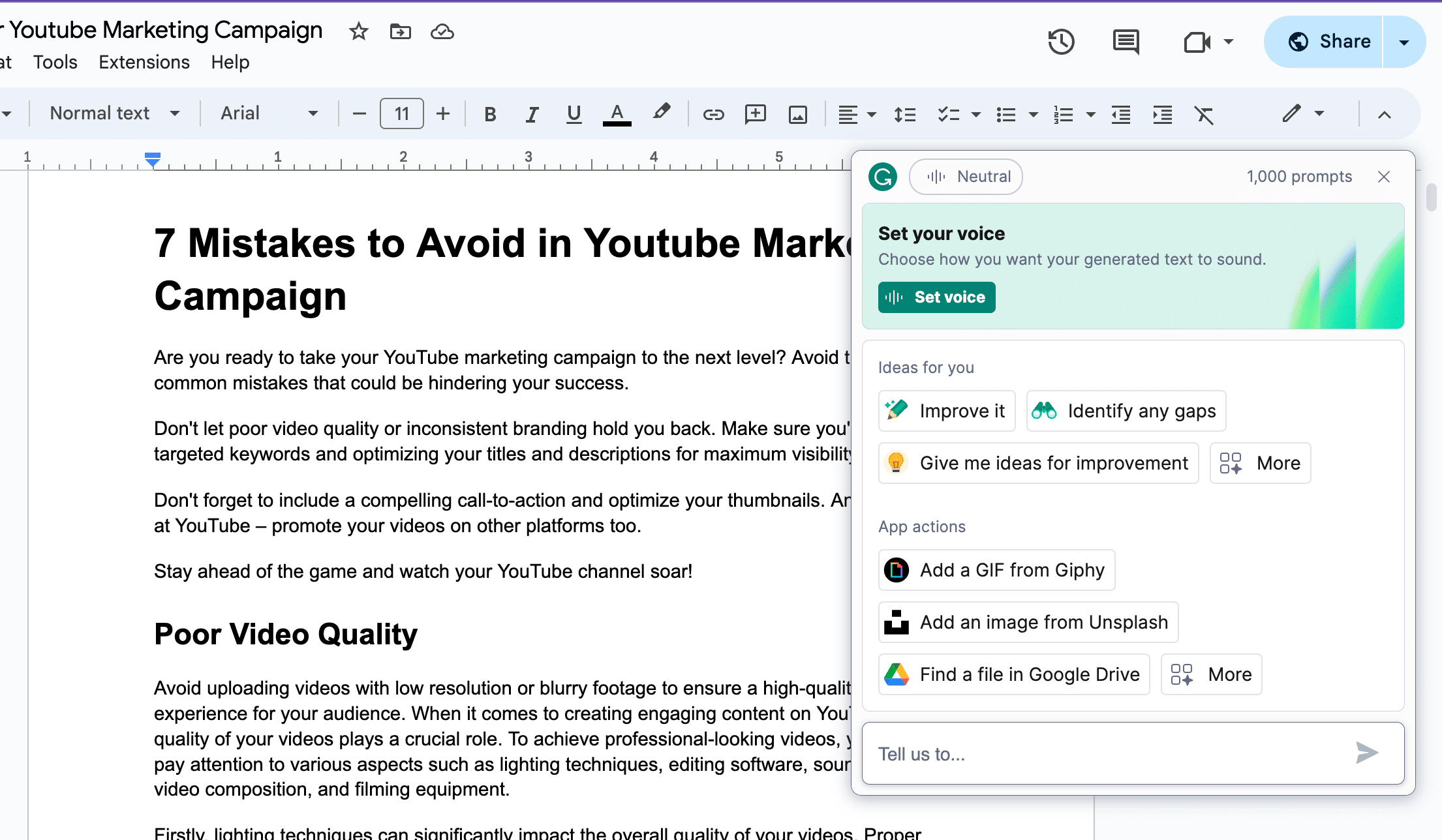This screenshot has height=840, width=1442.
Task: Click the insert image icon
Action: pos(797,113)
